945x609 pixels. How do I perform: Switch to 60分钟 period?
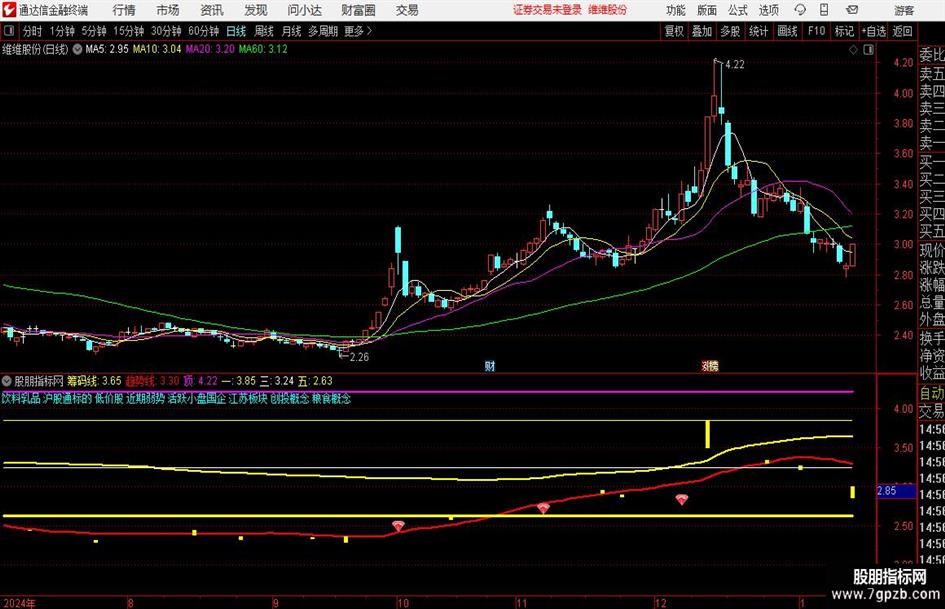203,31
